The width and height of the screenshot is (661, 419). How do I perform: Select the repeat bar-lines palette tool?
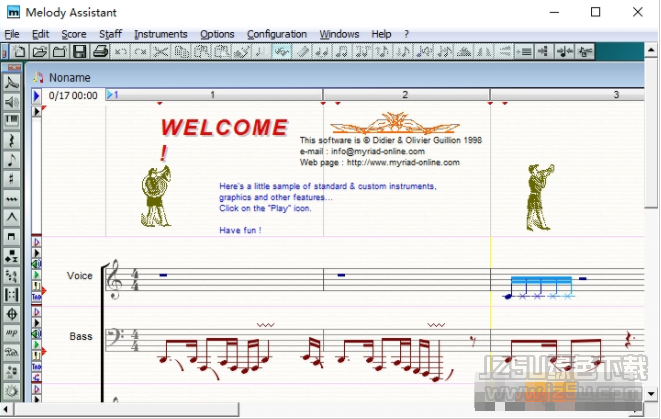pos(12,295)
